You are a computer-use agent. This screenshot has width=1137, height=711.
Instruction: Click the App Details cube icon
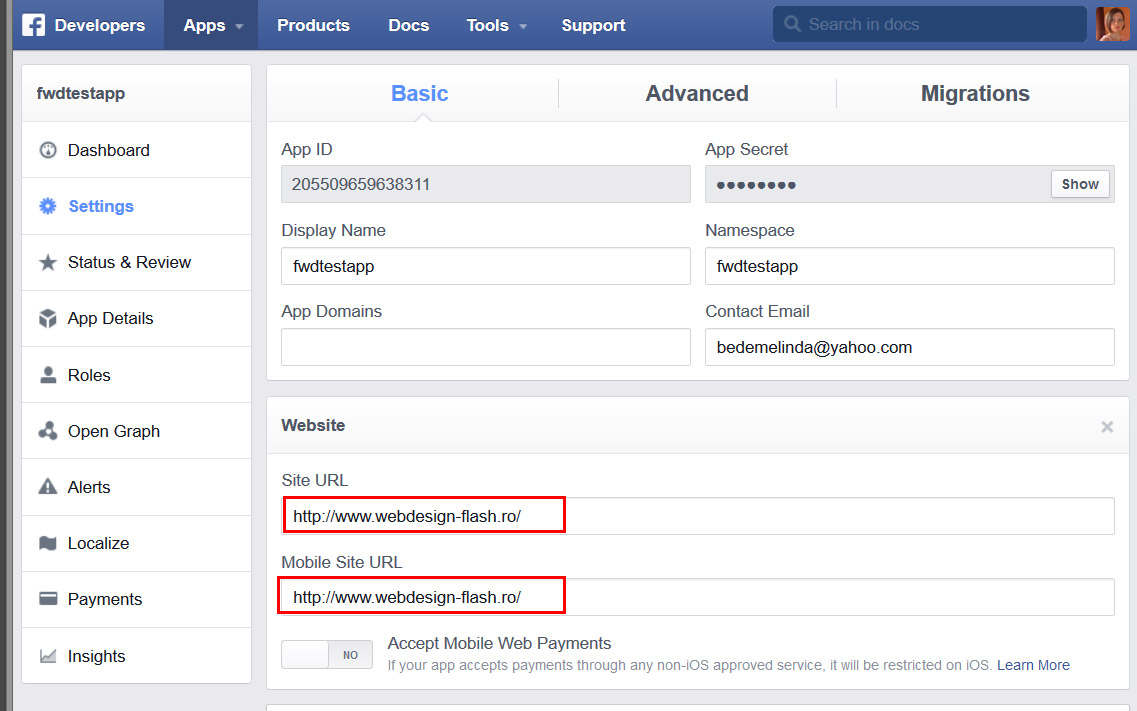pos(48,319)
